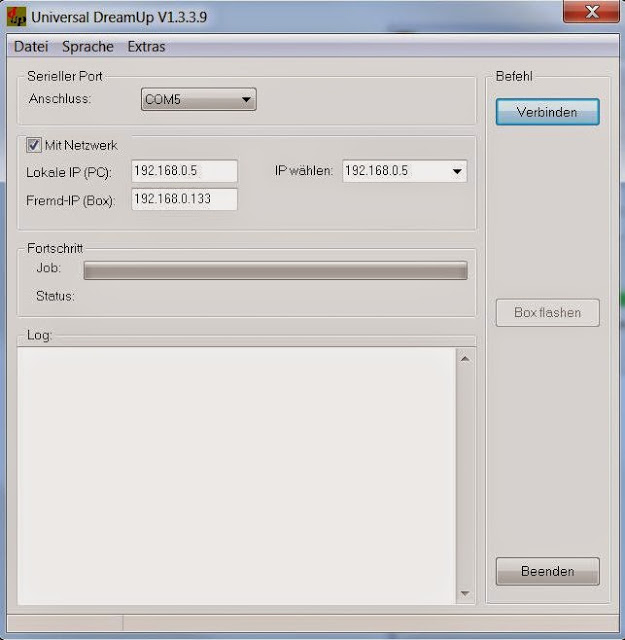Click into the Lokale IP (PC) field
This screenshot has height=640, width=625.
[184, 171]
